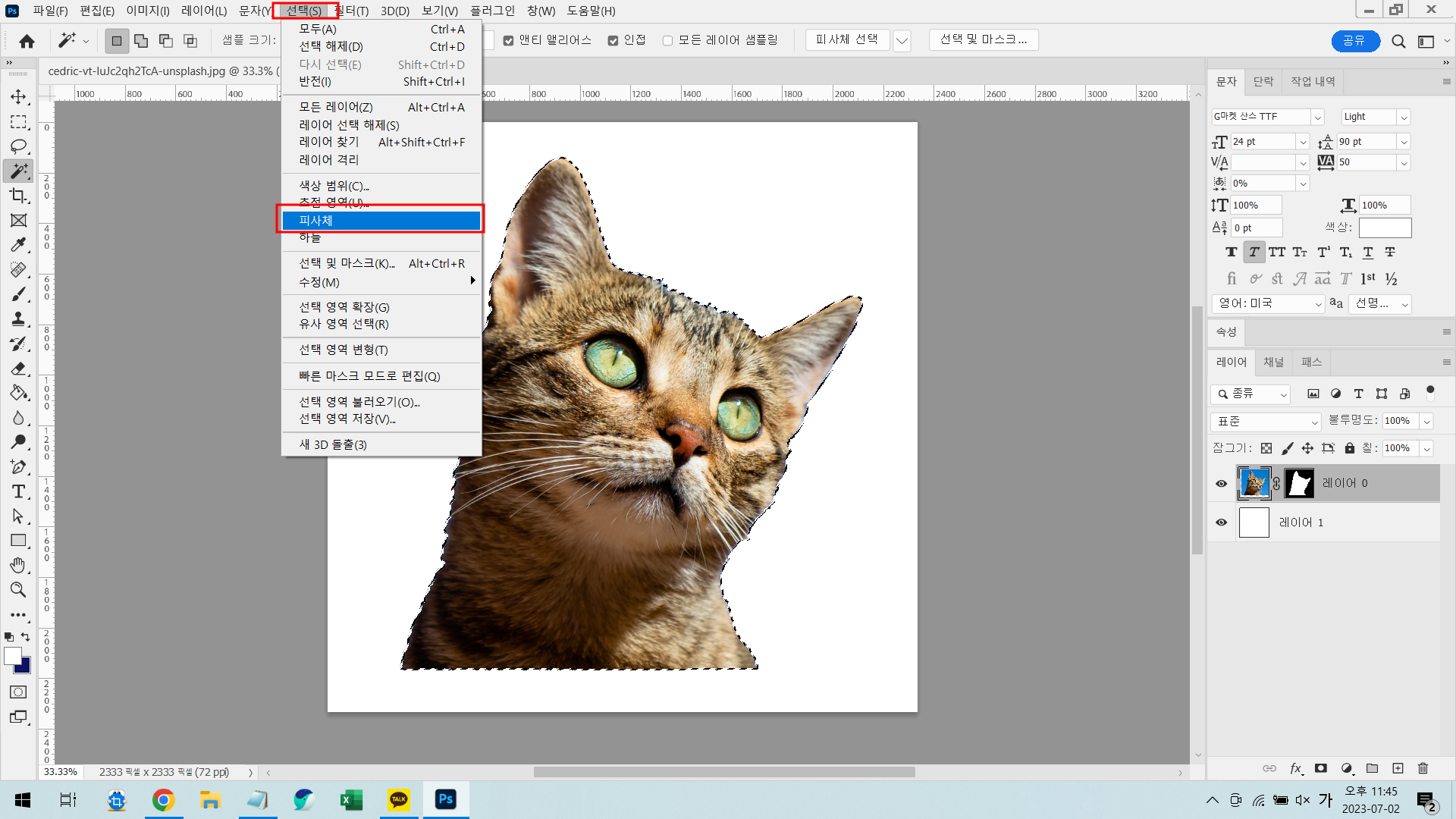Click the text color swatch
The width and height of the screenshot is (1456, 819).
tap(1385, 227)
